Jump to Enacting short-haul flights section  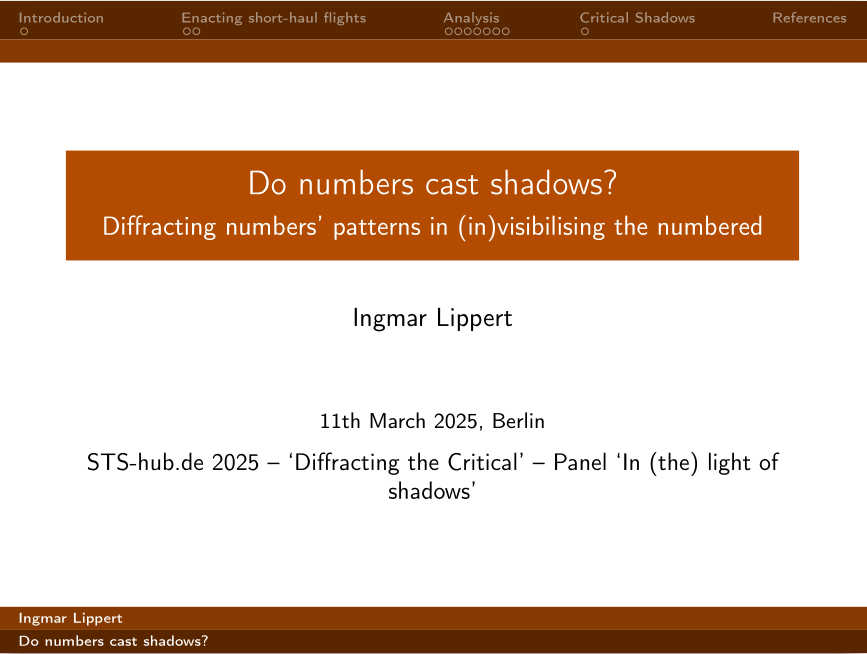tap(274, 18)
